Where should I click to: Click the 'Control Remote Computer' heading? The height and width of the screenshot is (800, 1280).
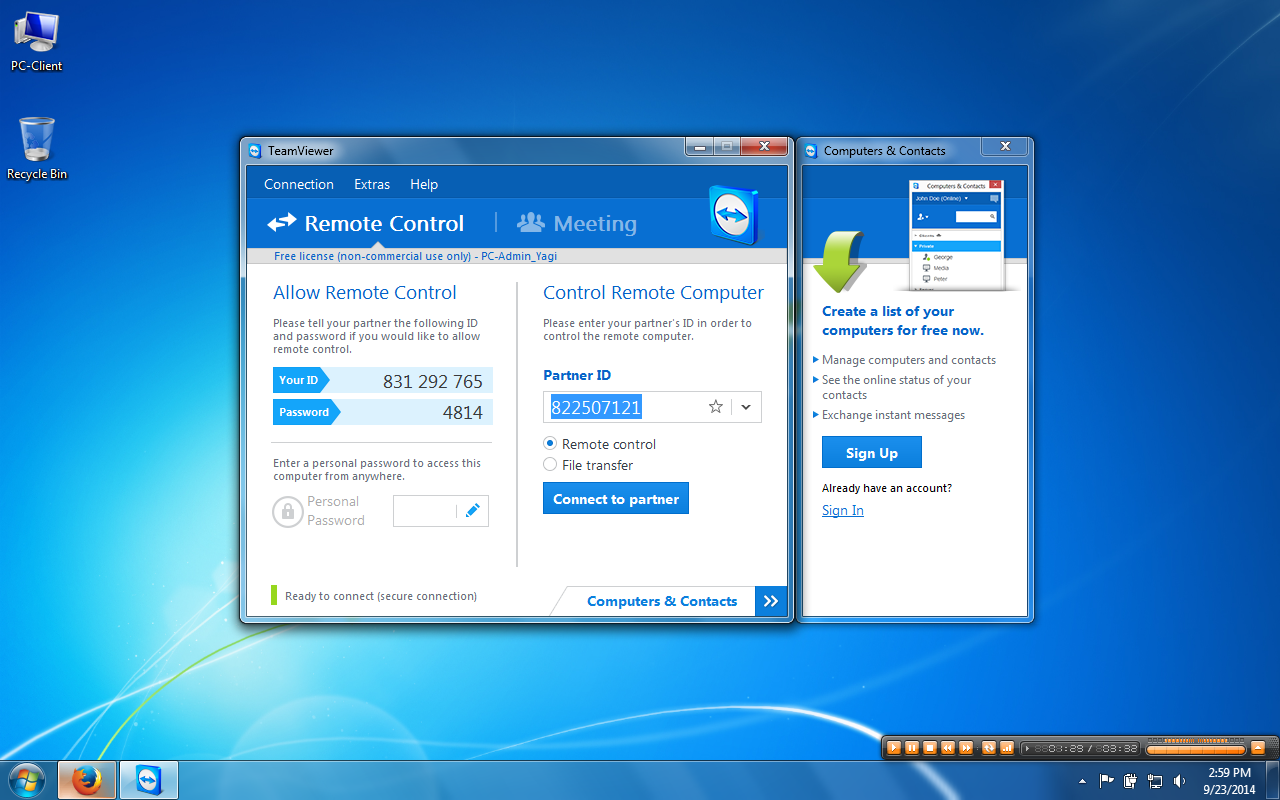tap(653, 293)
